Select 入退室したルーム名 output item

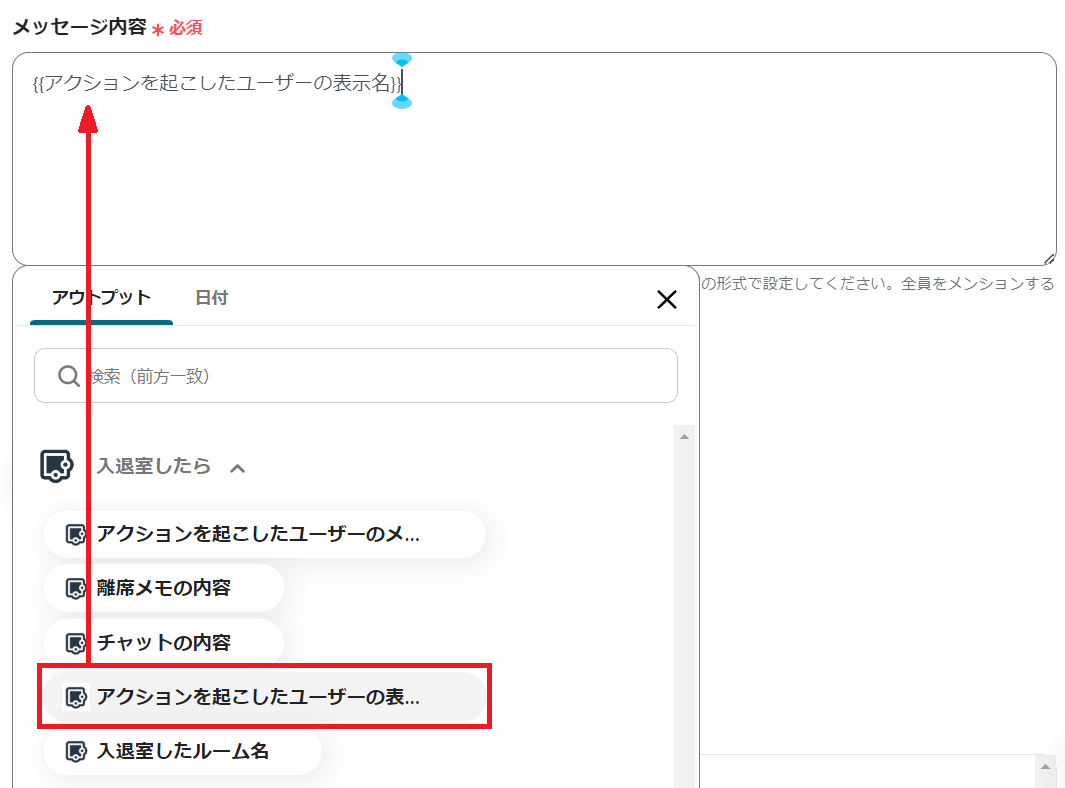pos(182,751)
